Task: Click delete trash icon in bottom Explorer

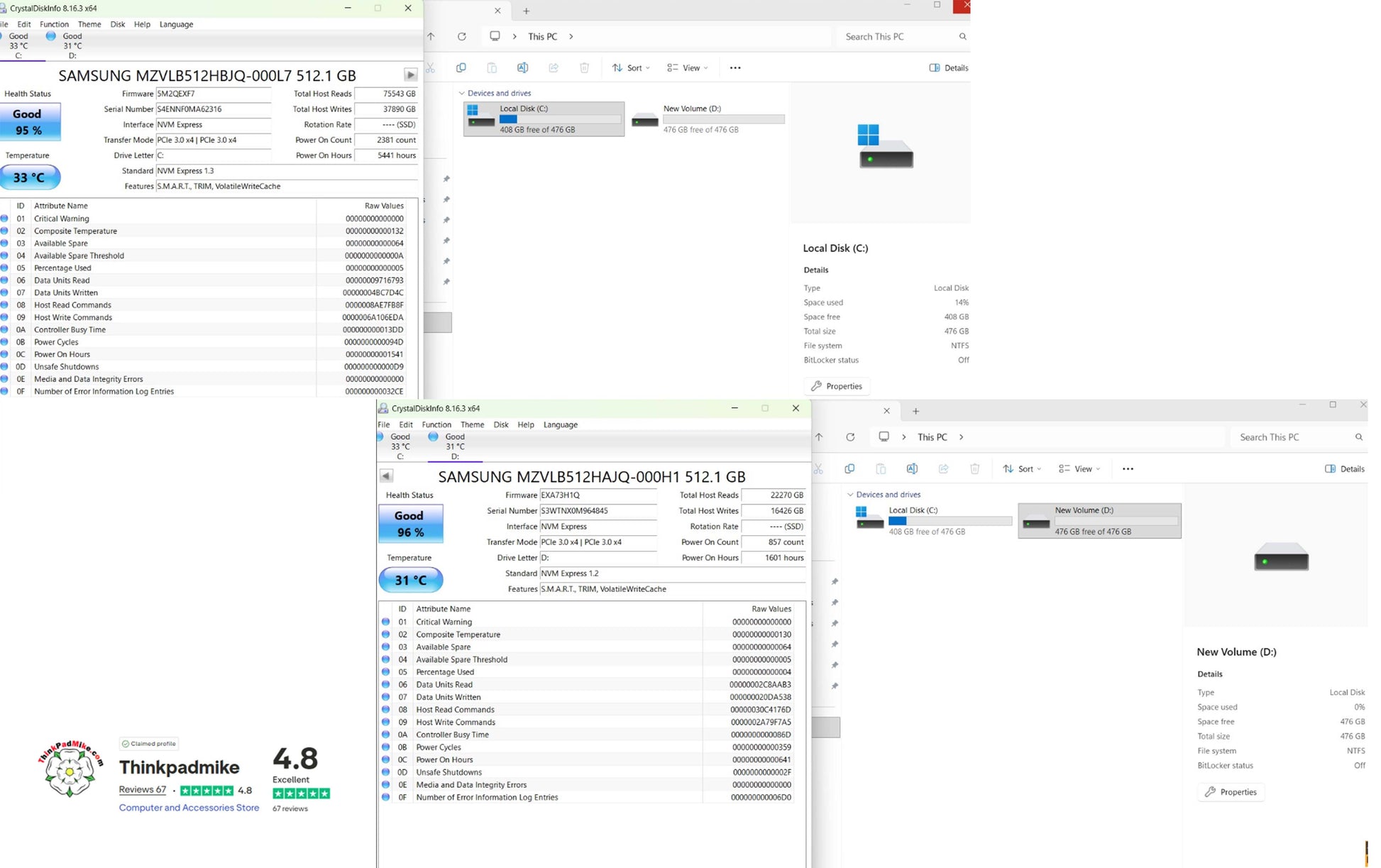Action: pyautogui.click(x=974, y=468)
